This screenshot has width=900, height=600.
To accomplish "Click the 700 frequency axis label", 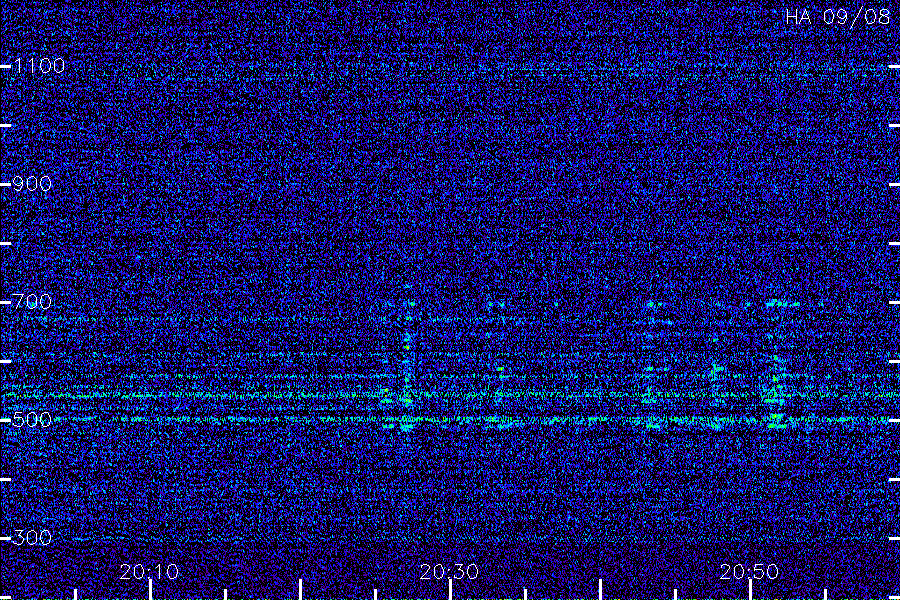I will click(32, 301).
